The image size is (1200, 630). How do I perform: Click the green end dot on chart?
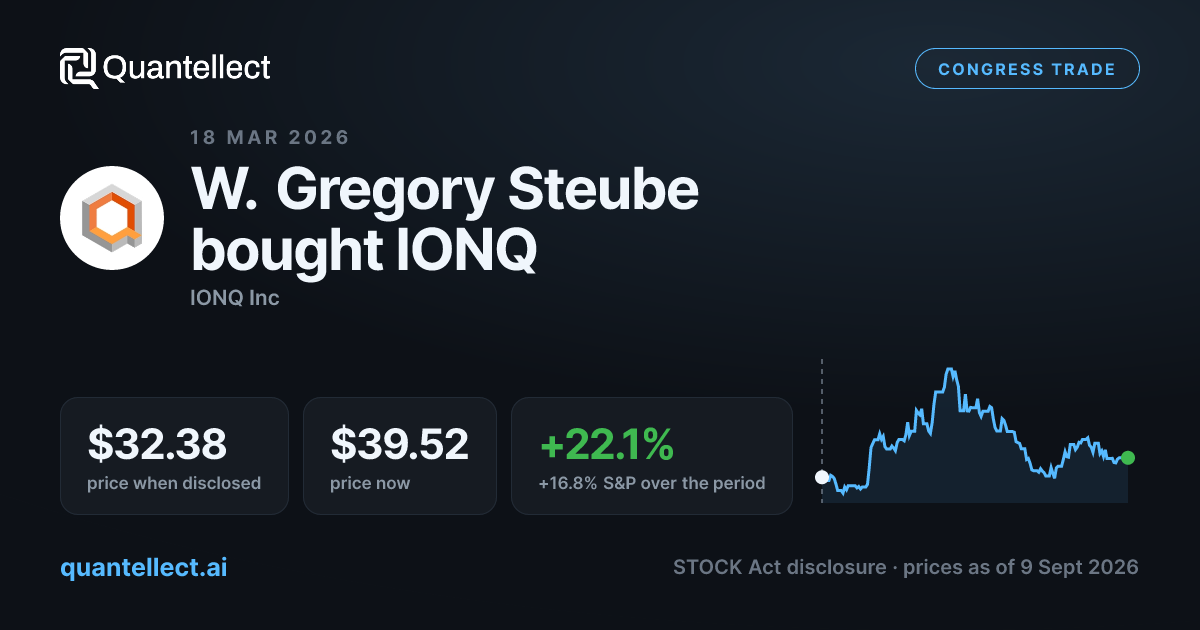(1128, 458)
